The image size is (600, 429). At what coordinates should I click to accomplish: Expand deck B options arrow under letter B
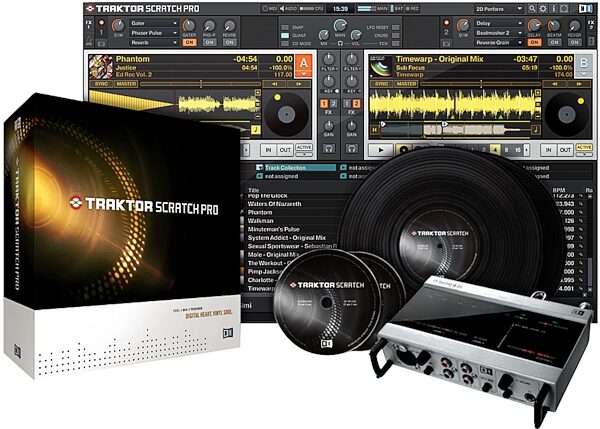tap(584, 73)
